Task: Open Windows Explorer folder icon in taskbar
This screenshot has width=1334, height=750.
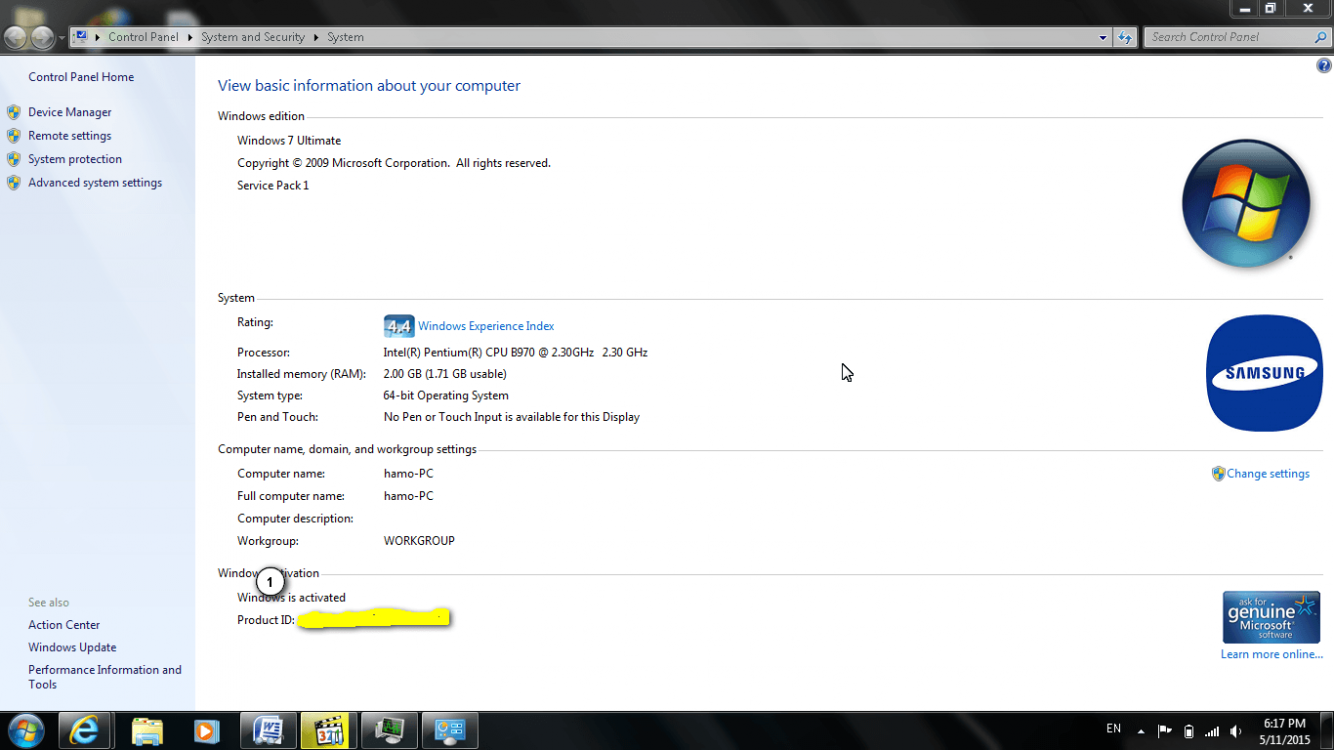Action: tap(146, 731)
